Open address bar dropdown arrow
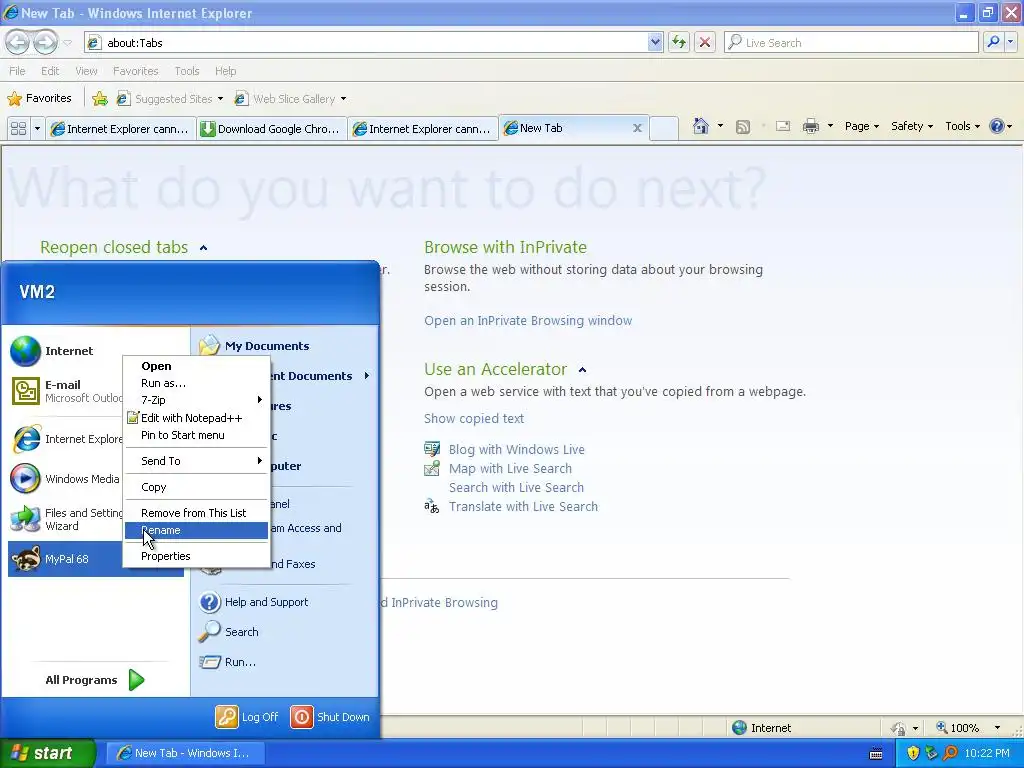This screenshot has height=768, width=1024. coord(655,42)
